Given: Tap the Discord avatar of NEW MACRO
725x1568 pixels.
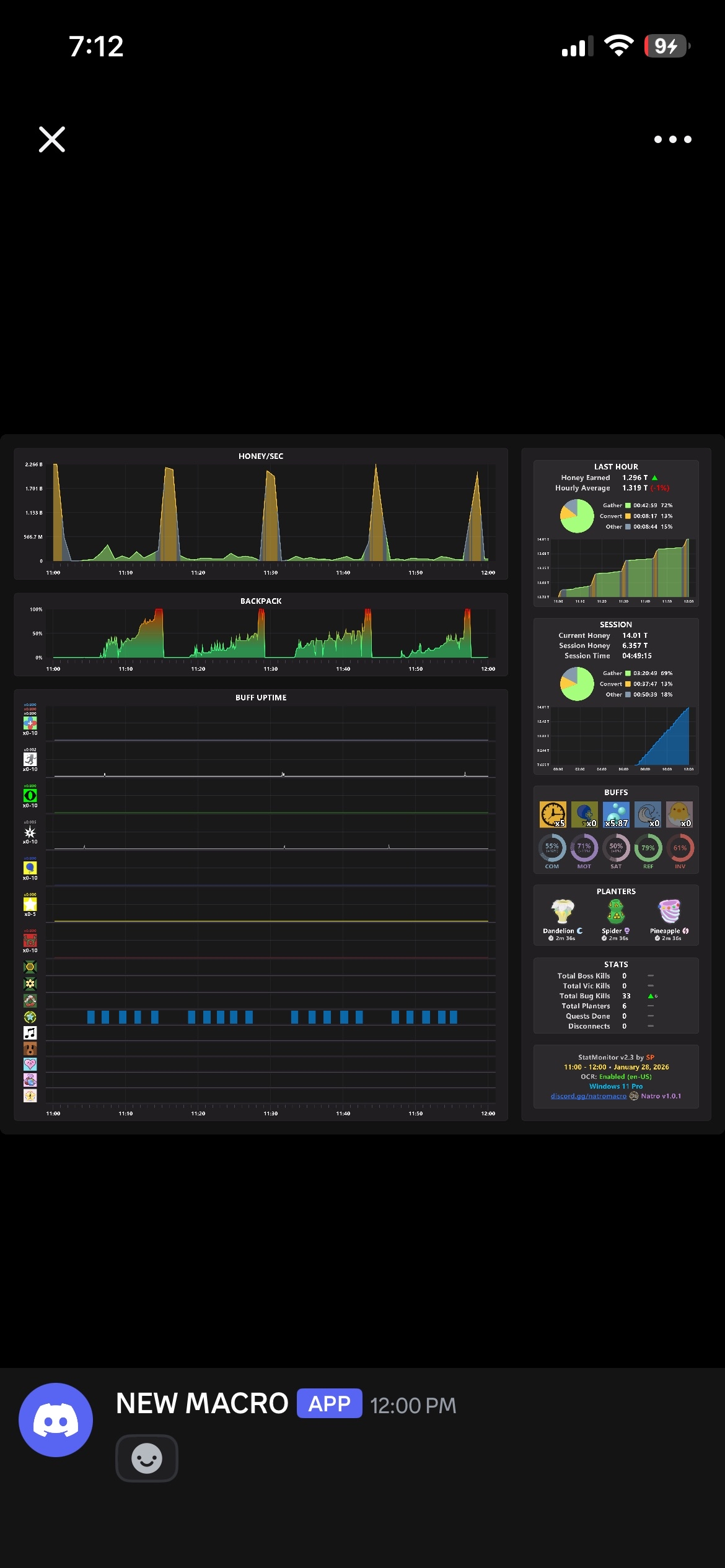Looking at the screenshot, I should point(56,1419).
